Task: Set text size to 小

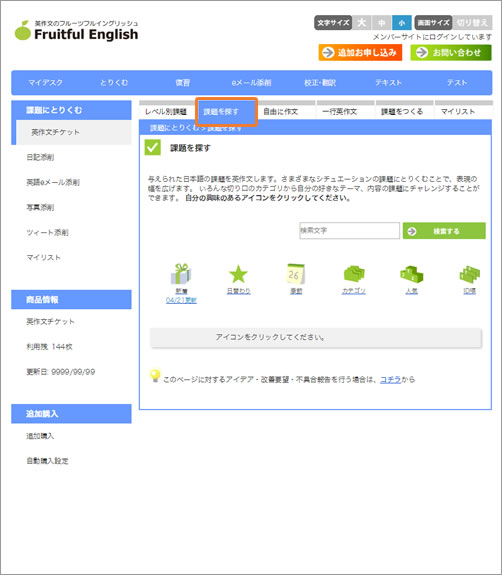Action: 402,23
